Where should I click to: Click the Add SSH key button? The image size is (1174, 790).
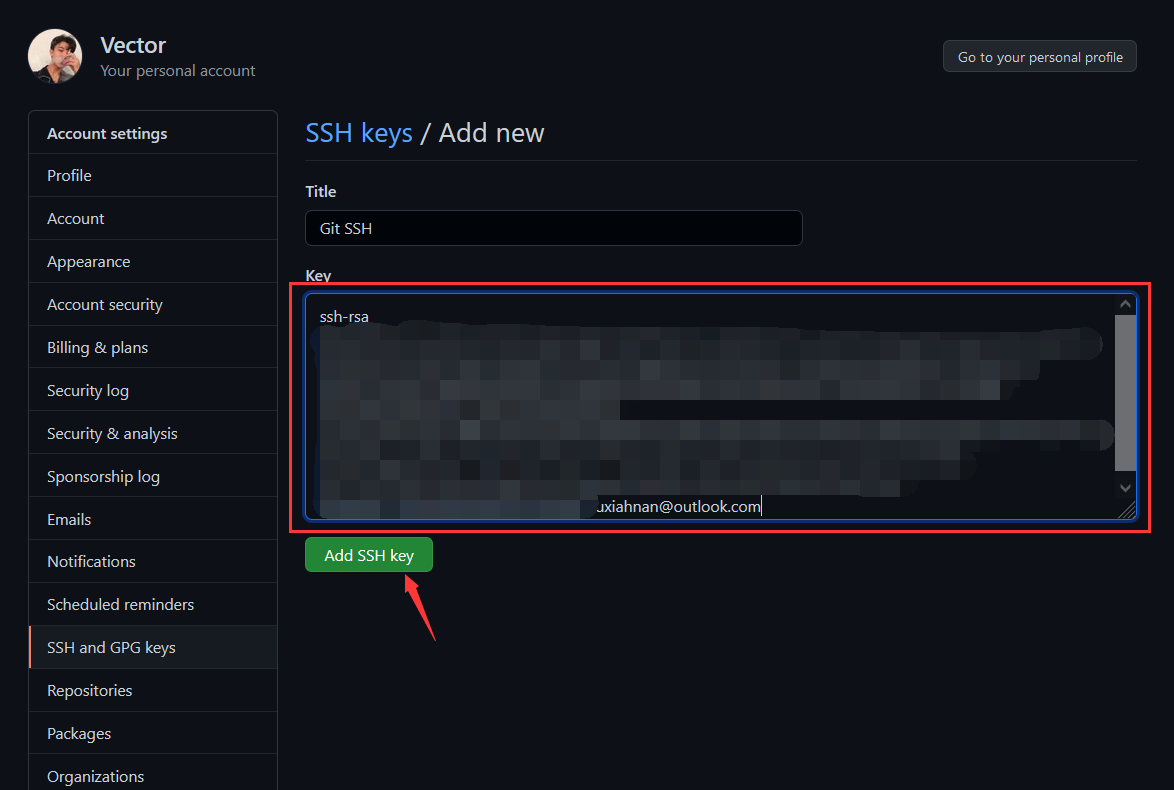point(368,555)
